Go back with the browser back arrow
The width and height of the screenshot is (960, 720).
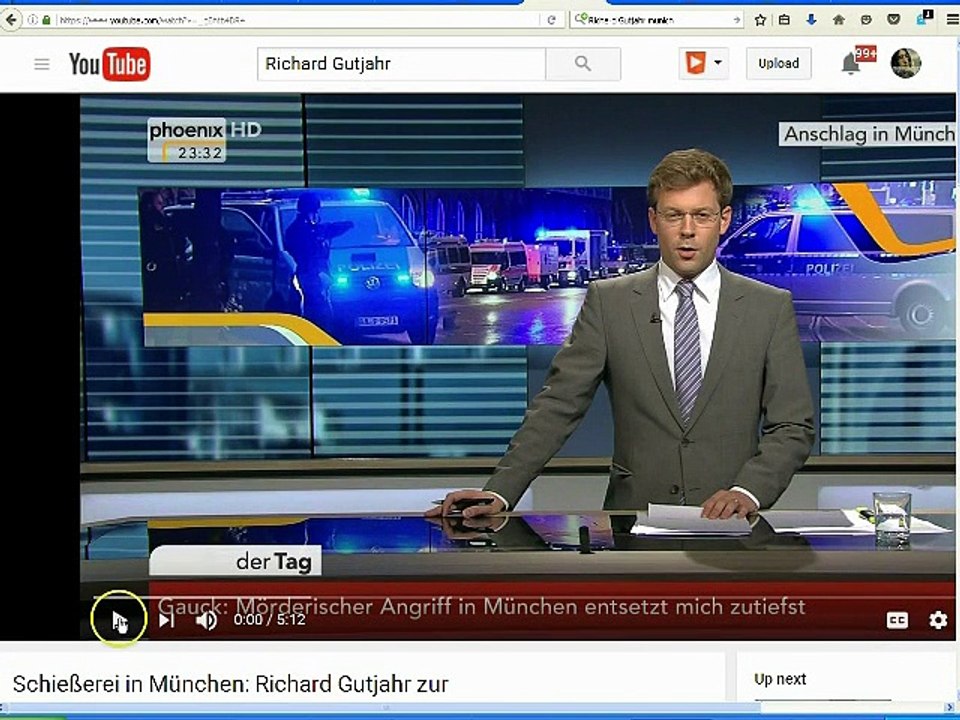point(10,20)
